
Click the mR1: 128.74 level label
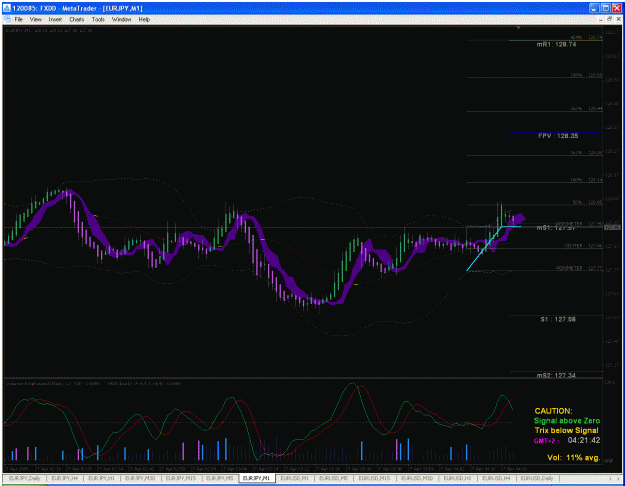556,44
